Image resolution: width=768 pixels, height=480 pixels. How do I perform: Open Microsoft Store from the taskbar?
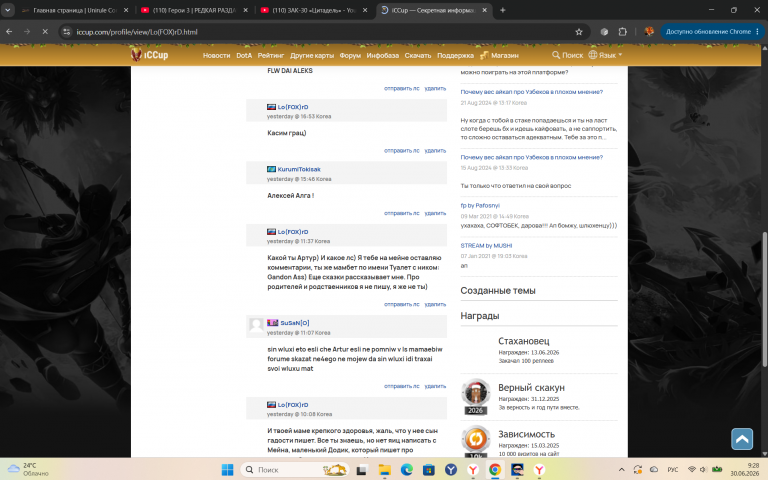click(x=429, y=470)
